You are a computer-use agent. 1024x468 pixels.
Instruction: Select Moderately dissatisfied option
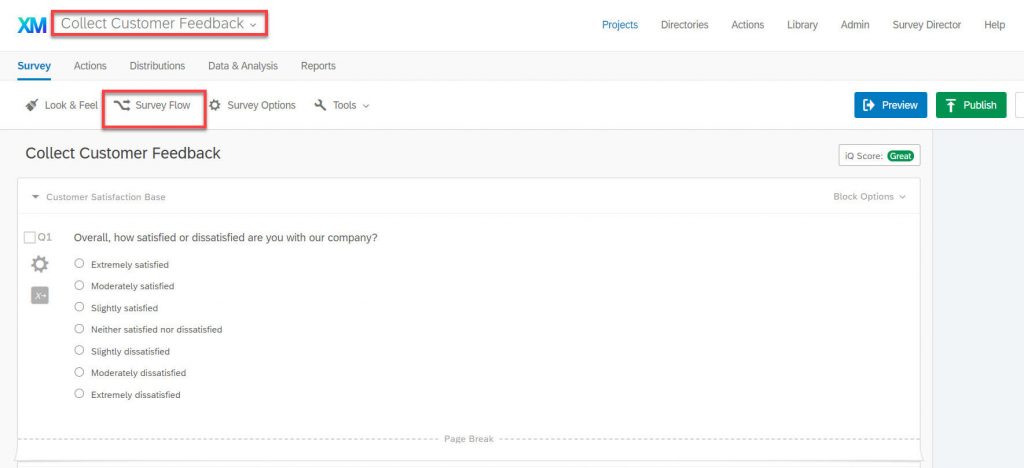click(79, 372)
